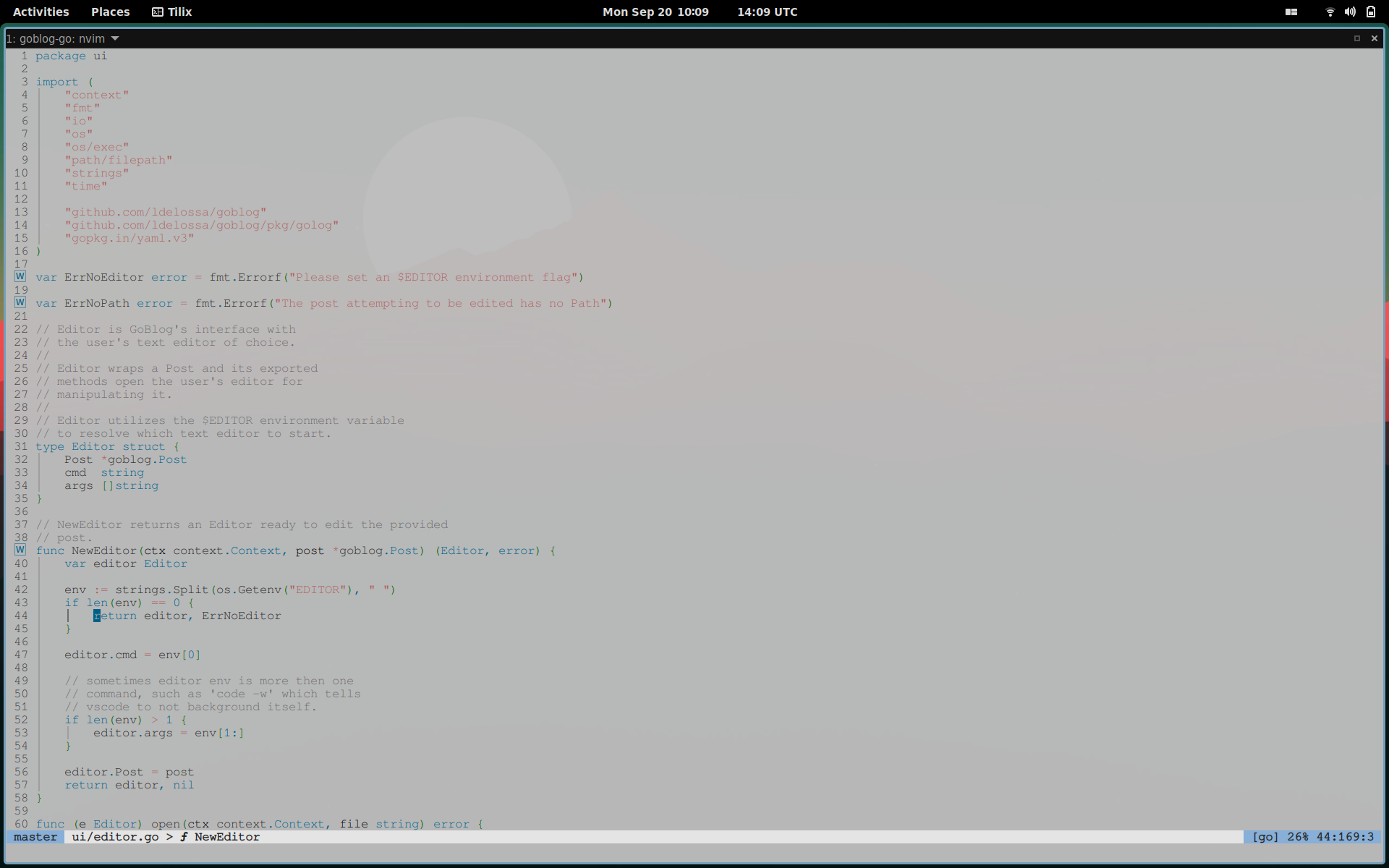Open the Wi-Fi network indicator
Image resolution: width=1389 pixels, height=868 pixels.
point(1330,12)
